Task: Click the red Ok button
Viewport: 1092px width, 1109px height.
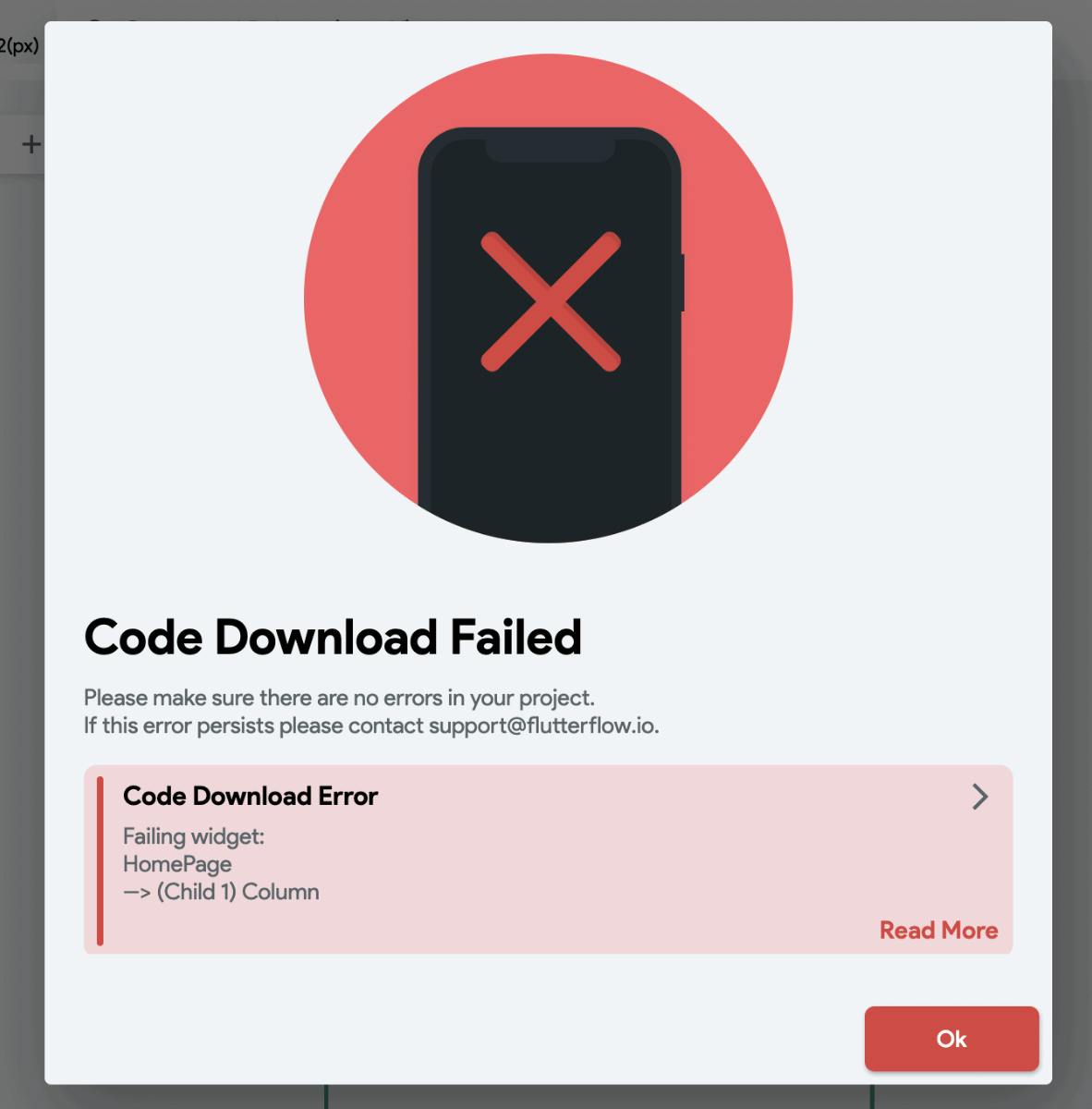Action: click(x=952, y=1039)
